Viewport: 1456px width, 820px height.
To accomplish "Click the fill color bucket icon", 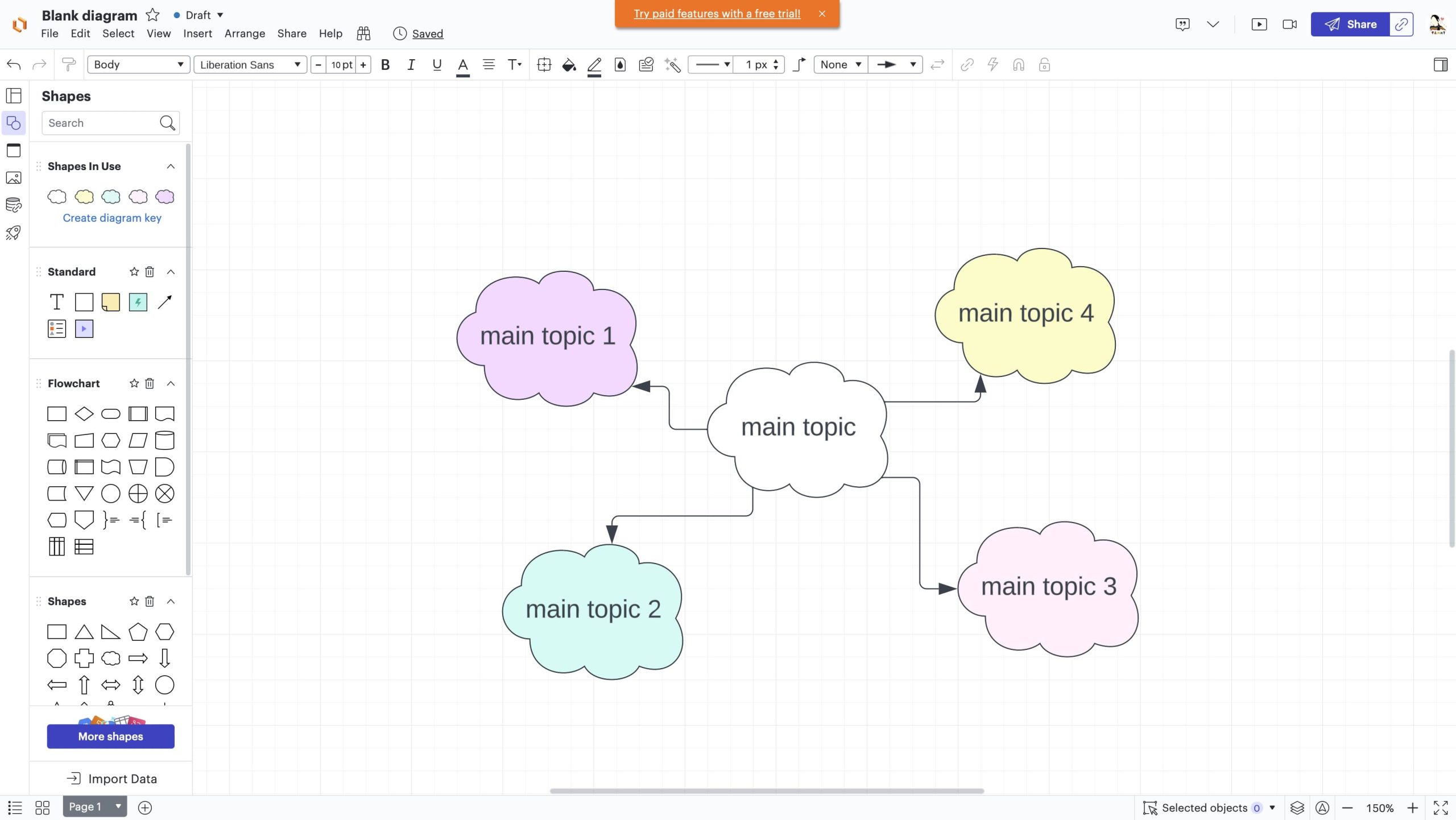I will [568, 65].
